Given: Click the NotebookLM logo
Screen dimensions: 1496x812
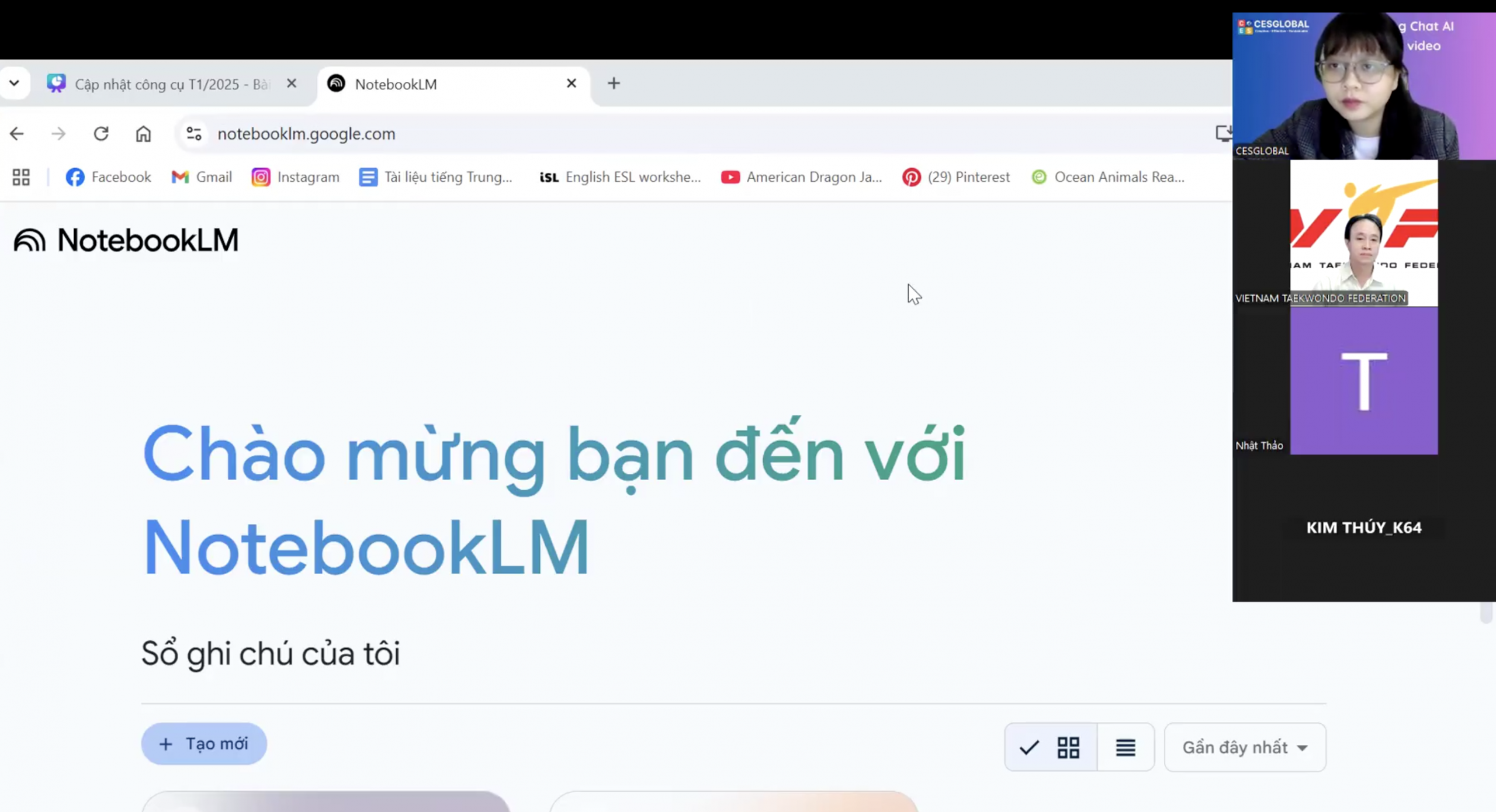Looking at the screenshot, I should tap(126, 240).
